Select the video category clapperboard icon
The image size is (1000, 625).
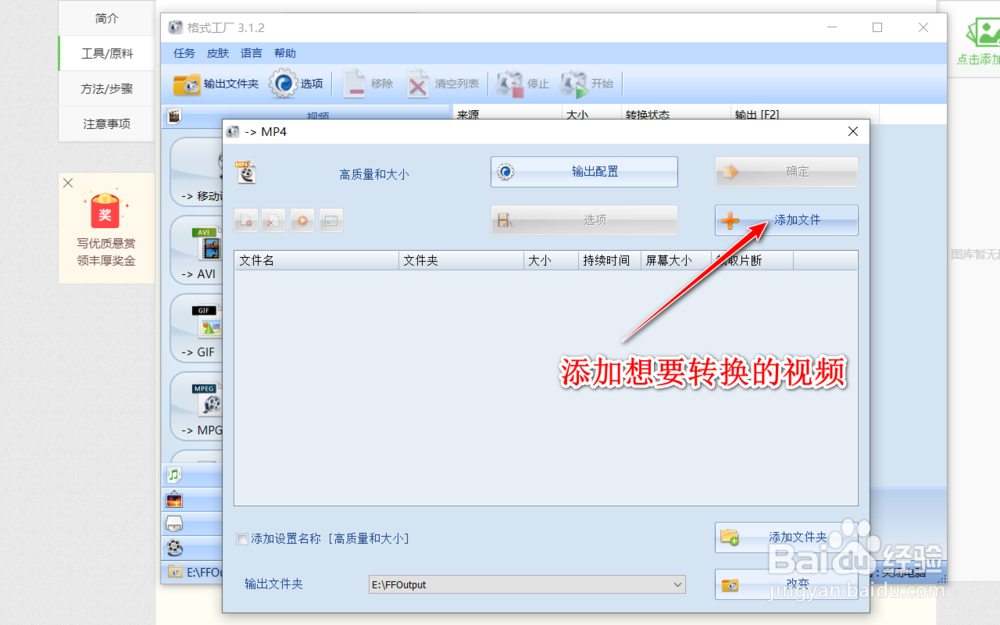point(174,116)
